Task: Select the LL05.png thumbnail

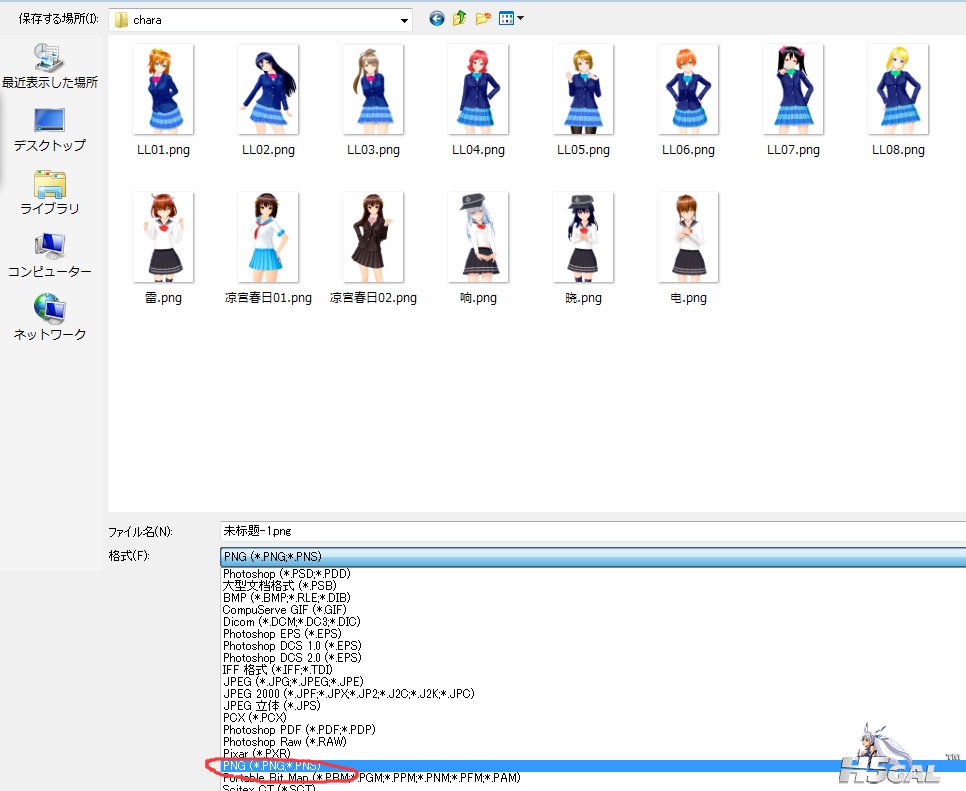Action: [583, 89]
